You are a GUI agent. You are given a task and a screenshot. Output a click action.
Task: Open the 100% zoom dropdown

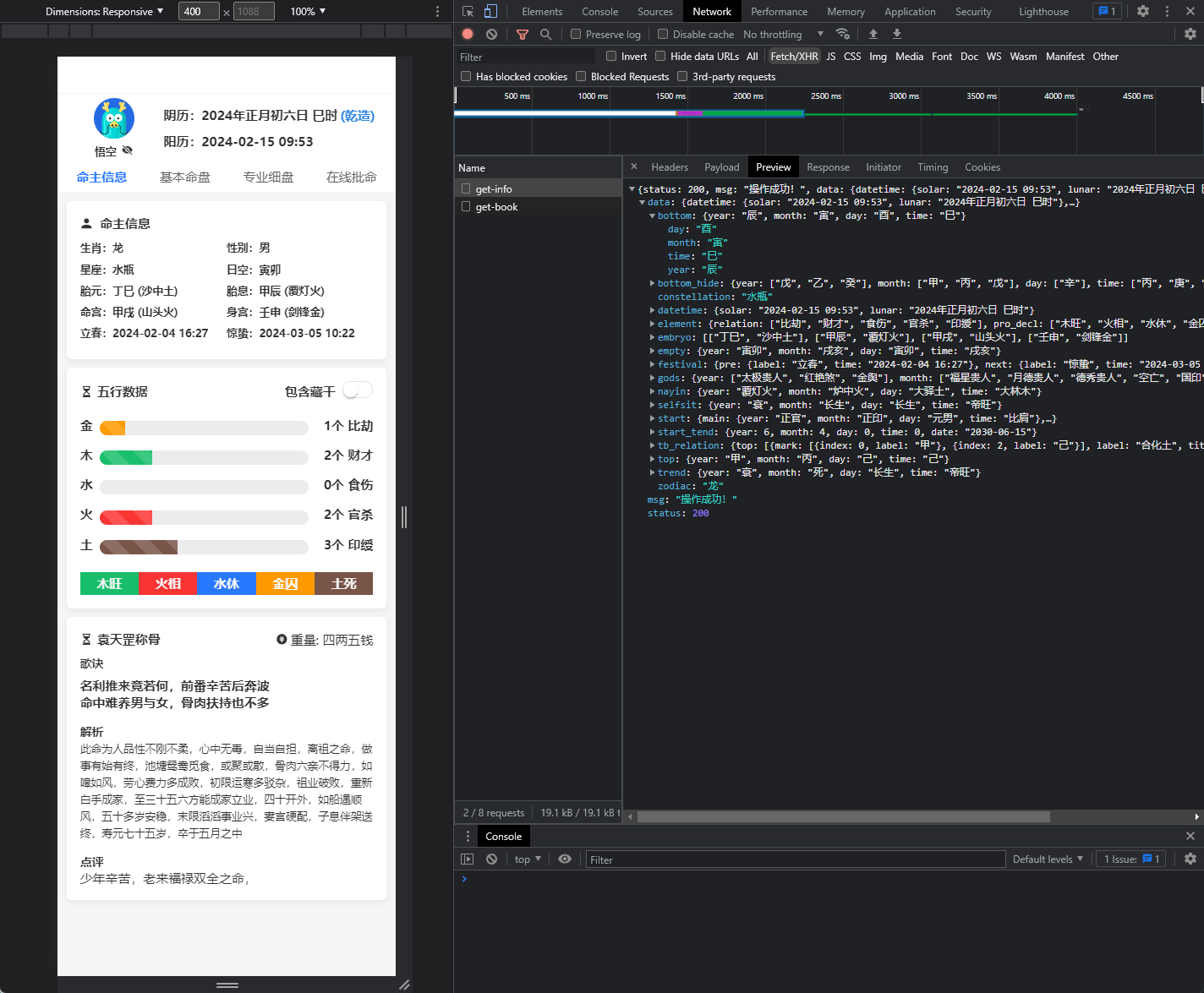(308, 11)
